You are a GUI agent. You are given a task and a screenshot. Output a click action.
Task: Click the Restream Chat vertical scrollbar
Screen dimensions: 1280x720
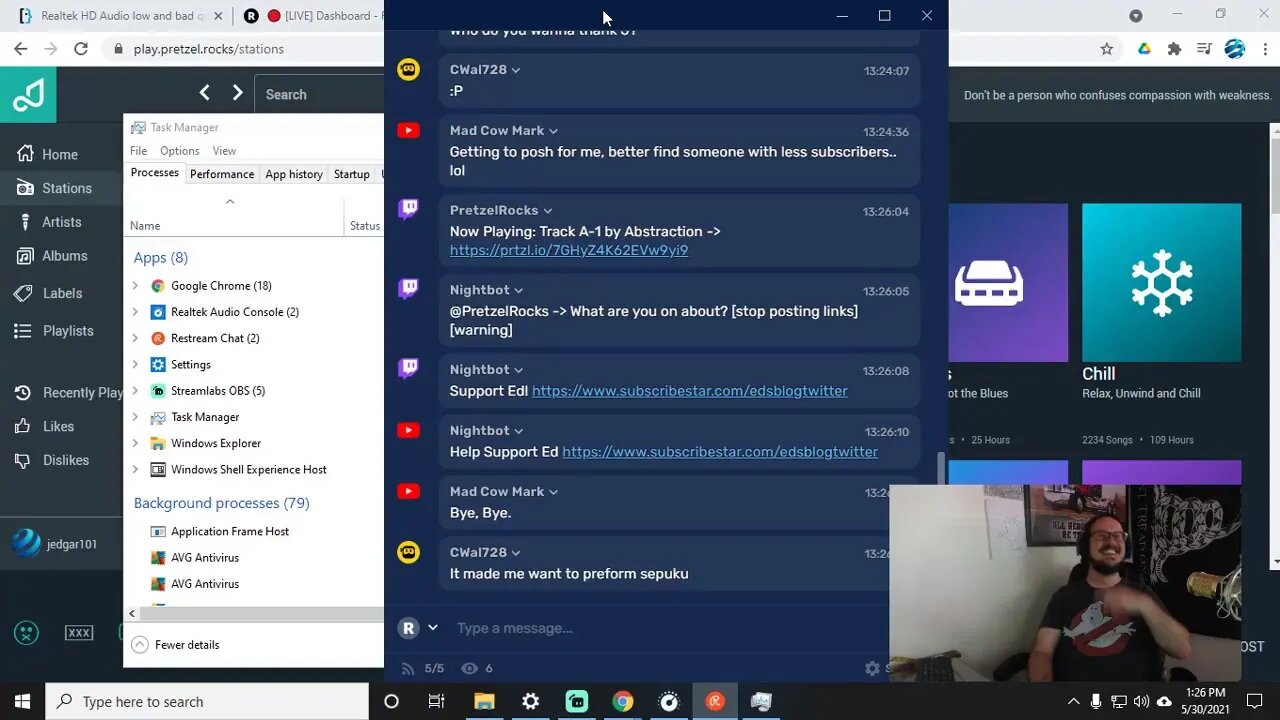(941, 467)
